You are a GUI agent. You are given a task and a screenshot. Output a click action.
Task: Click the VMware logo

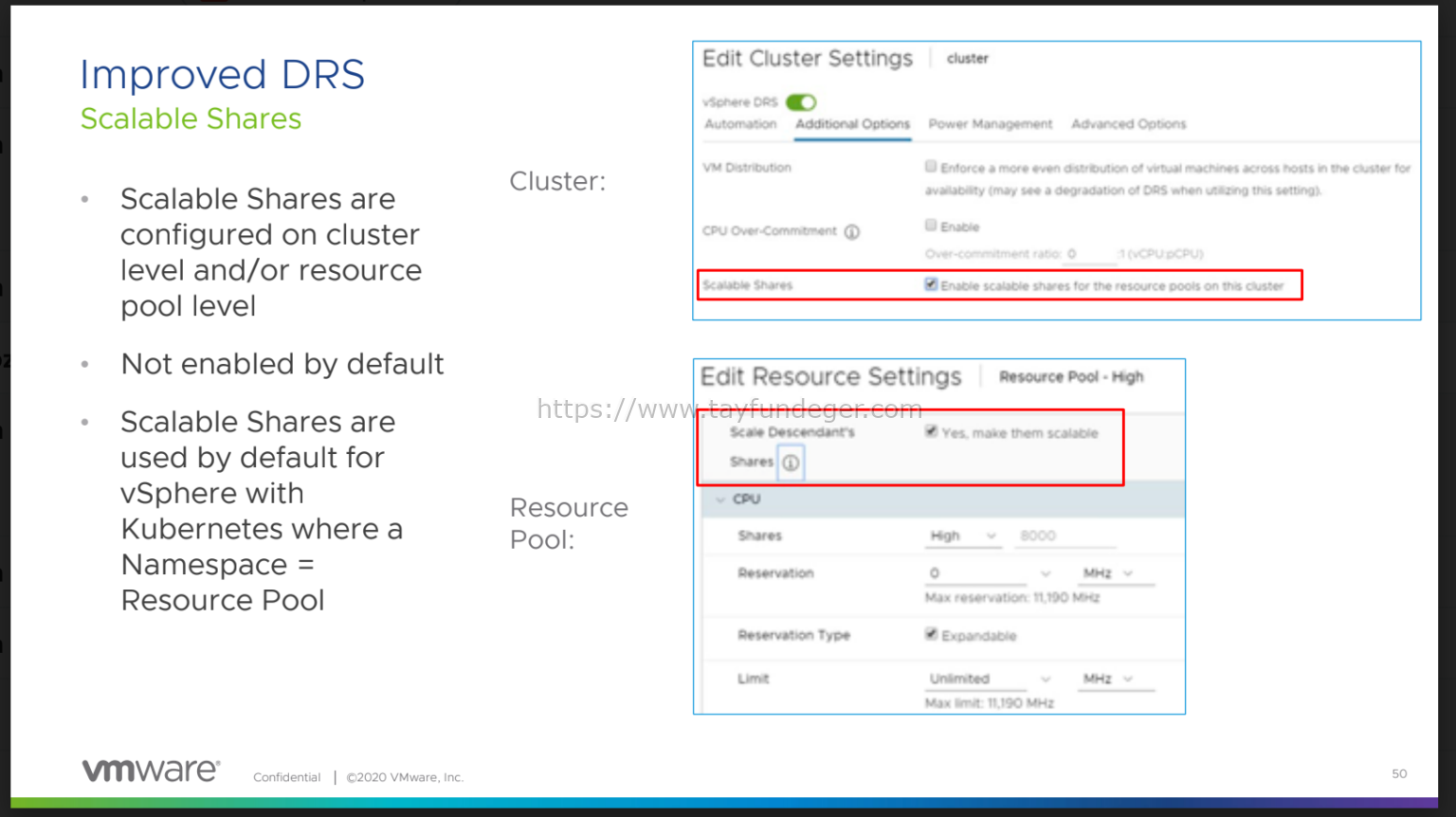click(150, 770)
